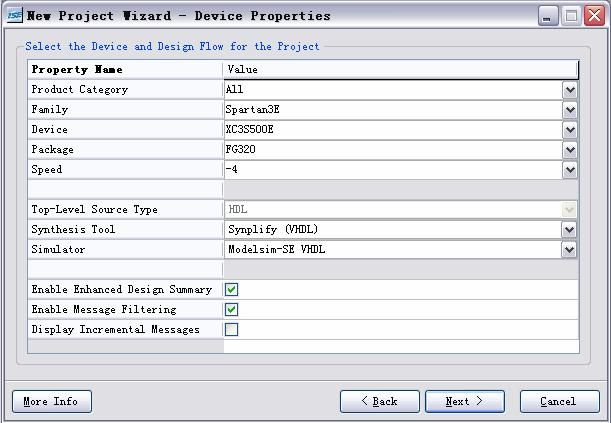611x423 pixels.
Task: Click the Value column header
Action: tap(401, 70)
